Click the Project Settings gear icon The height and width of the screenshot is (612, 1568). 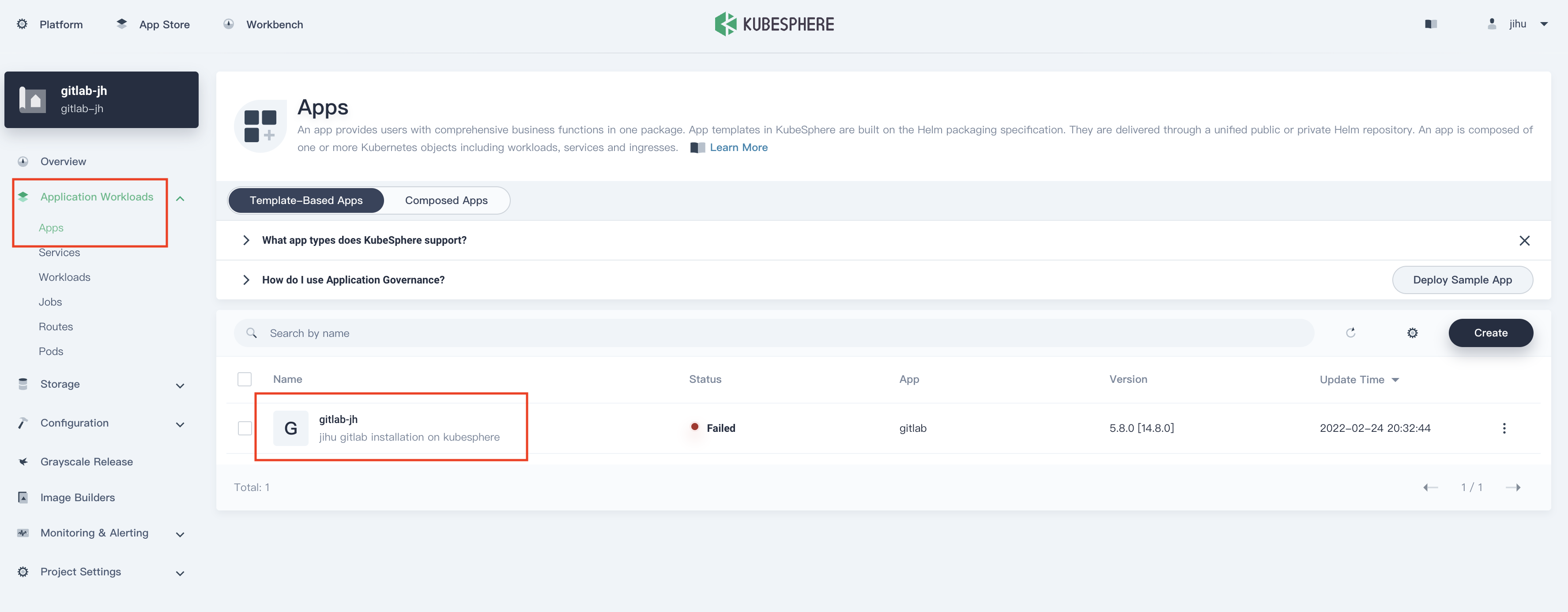click(23, 572)
